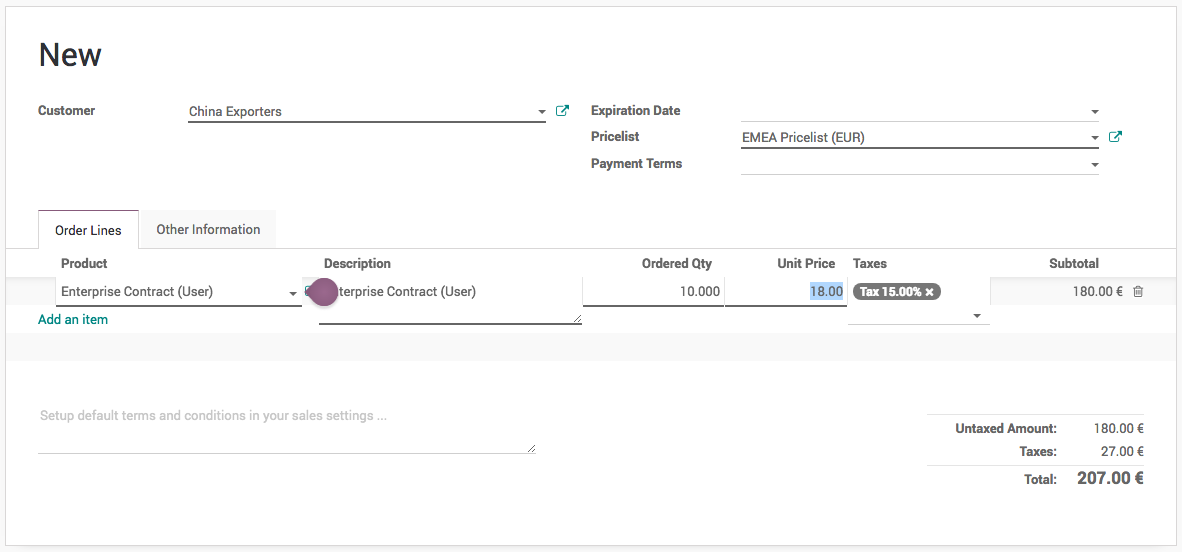
Task: Select the Order Lines tab
Action: [88, 230]
